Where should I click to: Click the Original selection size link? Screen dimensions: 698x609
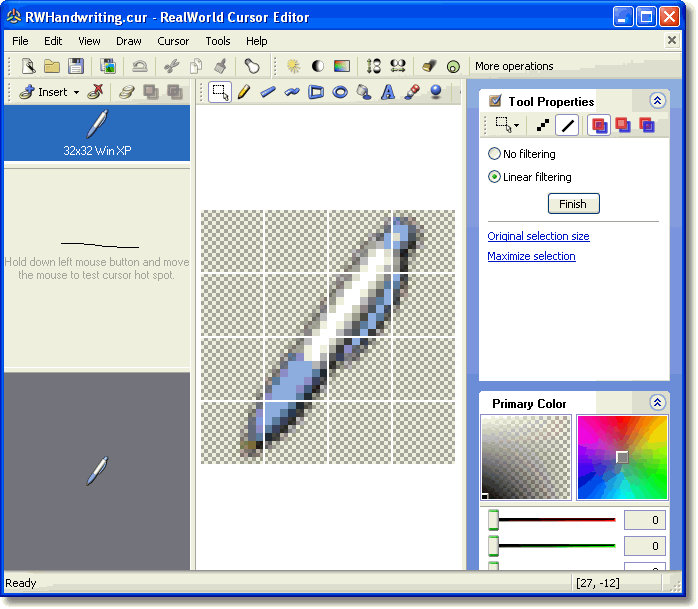click(x=538, y=236)
